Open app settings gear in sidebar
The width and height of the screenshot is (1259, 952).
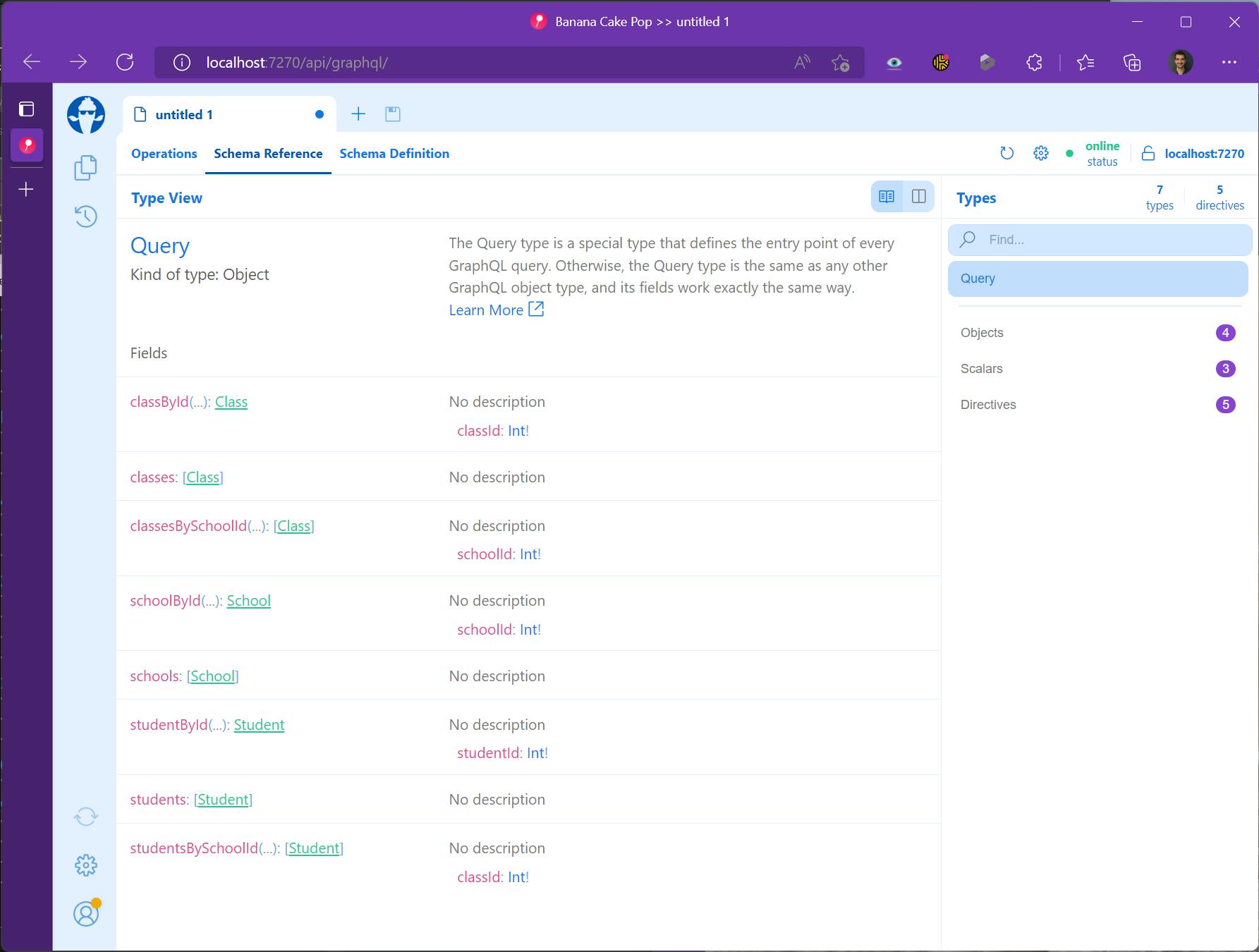(x=85, y=865)
